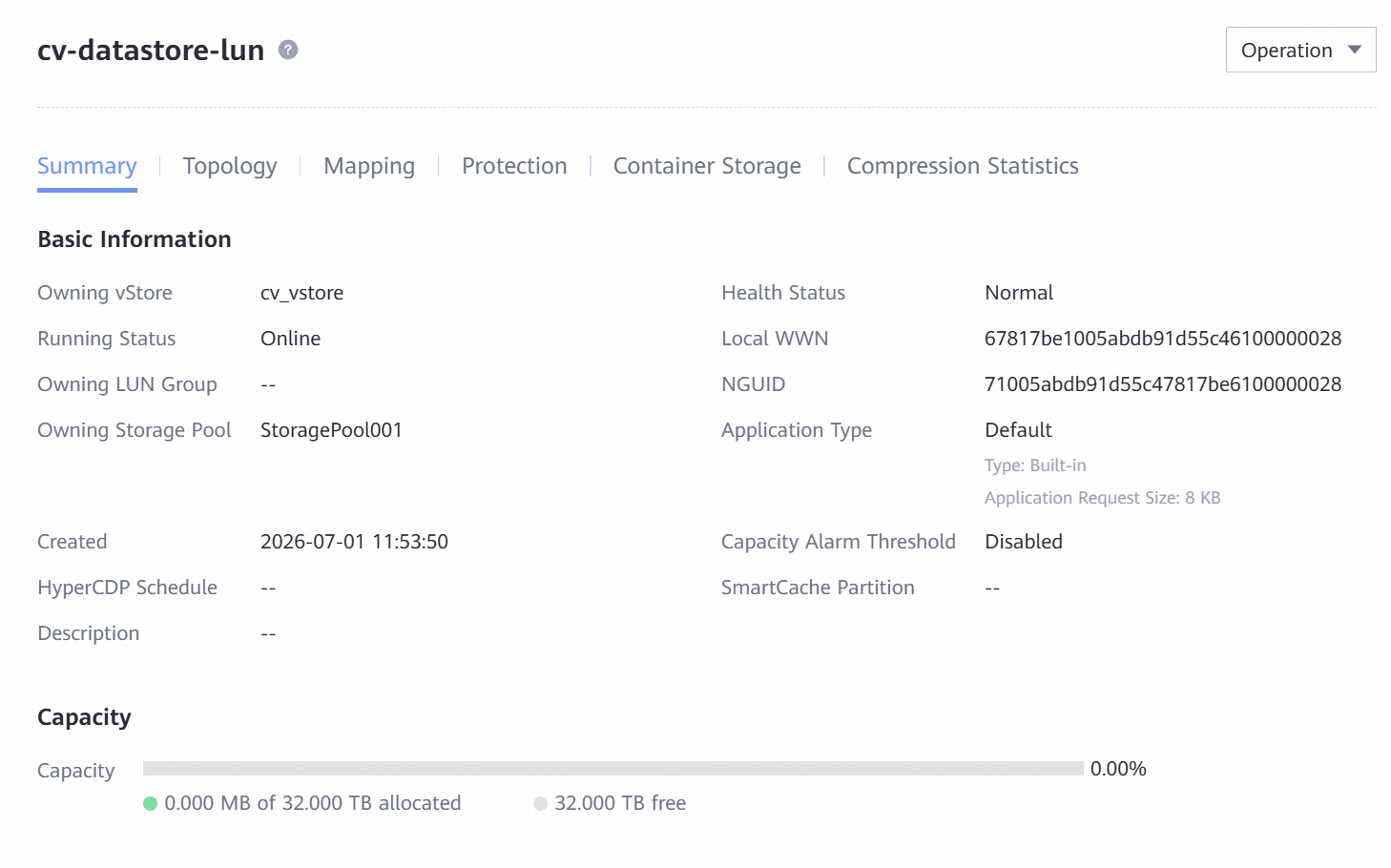Click the cv-datastore-lun page title
The width and height of the screenshot is (1391, 868).
151,50
